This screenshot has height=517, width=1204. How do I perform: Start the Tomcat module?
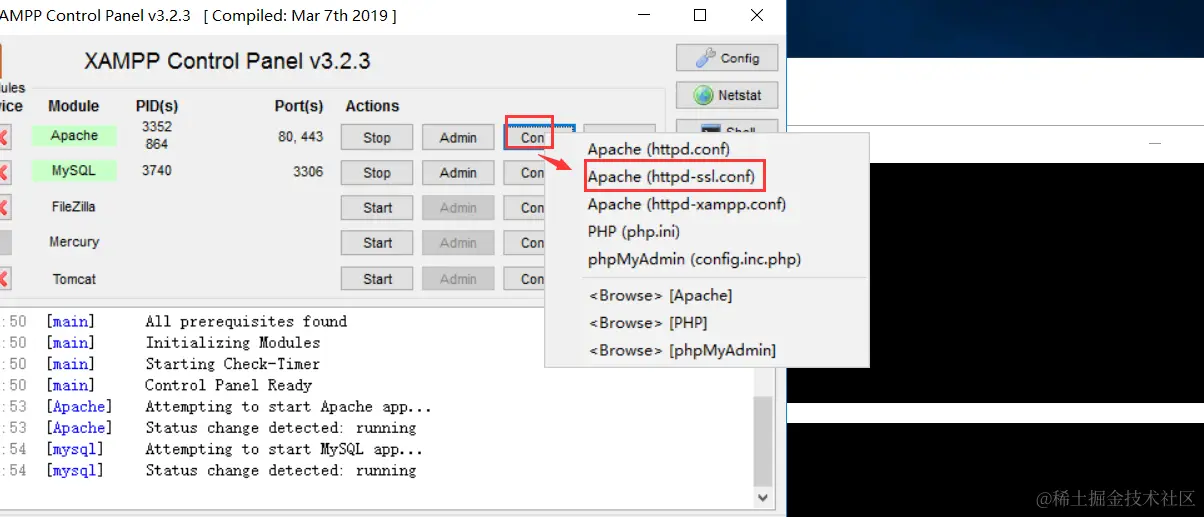coord(377,278)
